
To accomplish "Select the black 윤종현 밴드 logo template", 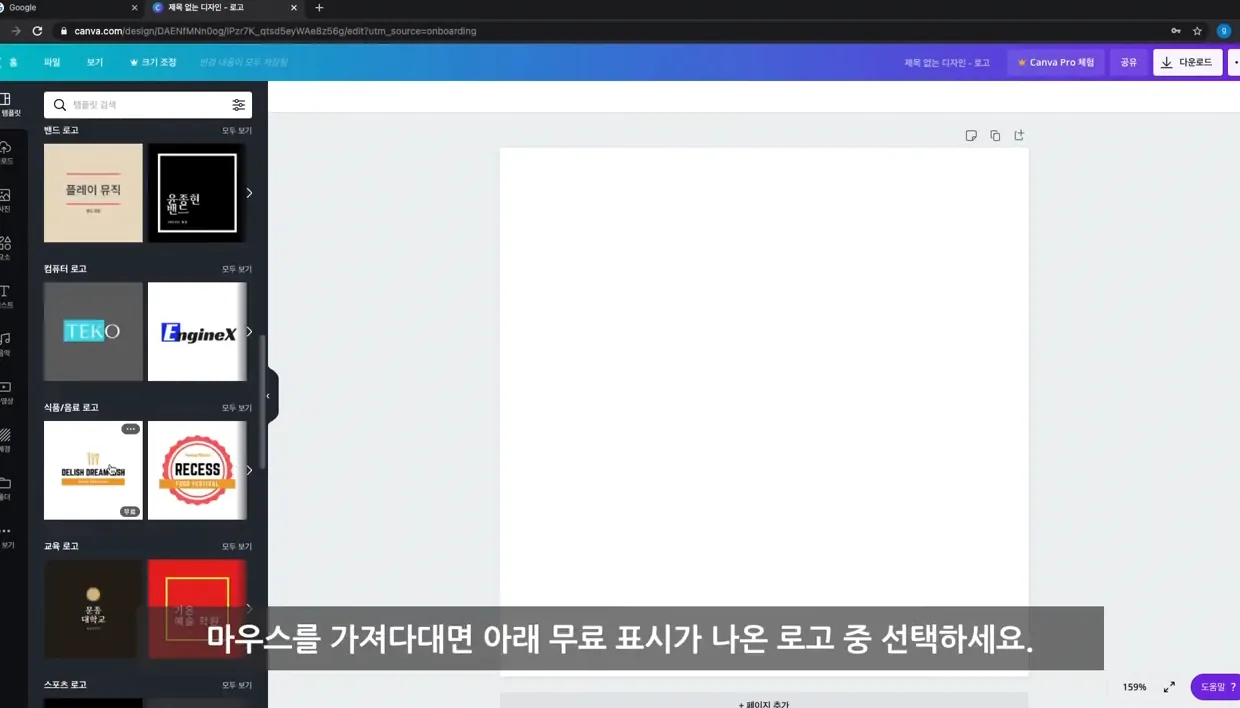I will click(197, 193).
